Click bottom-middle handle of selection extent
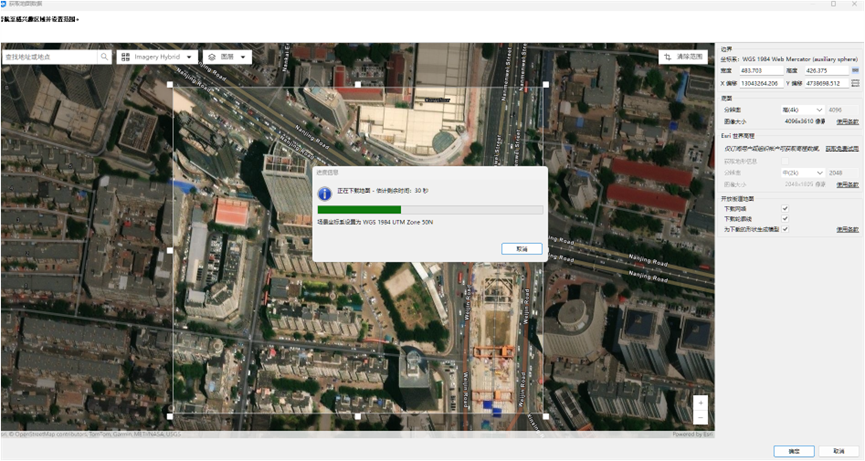This screenshot has height=461, width=865. click(358, 416)
